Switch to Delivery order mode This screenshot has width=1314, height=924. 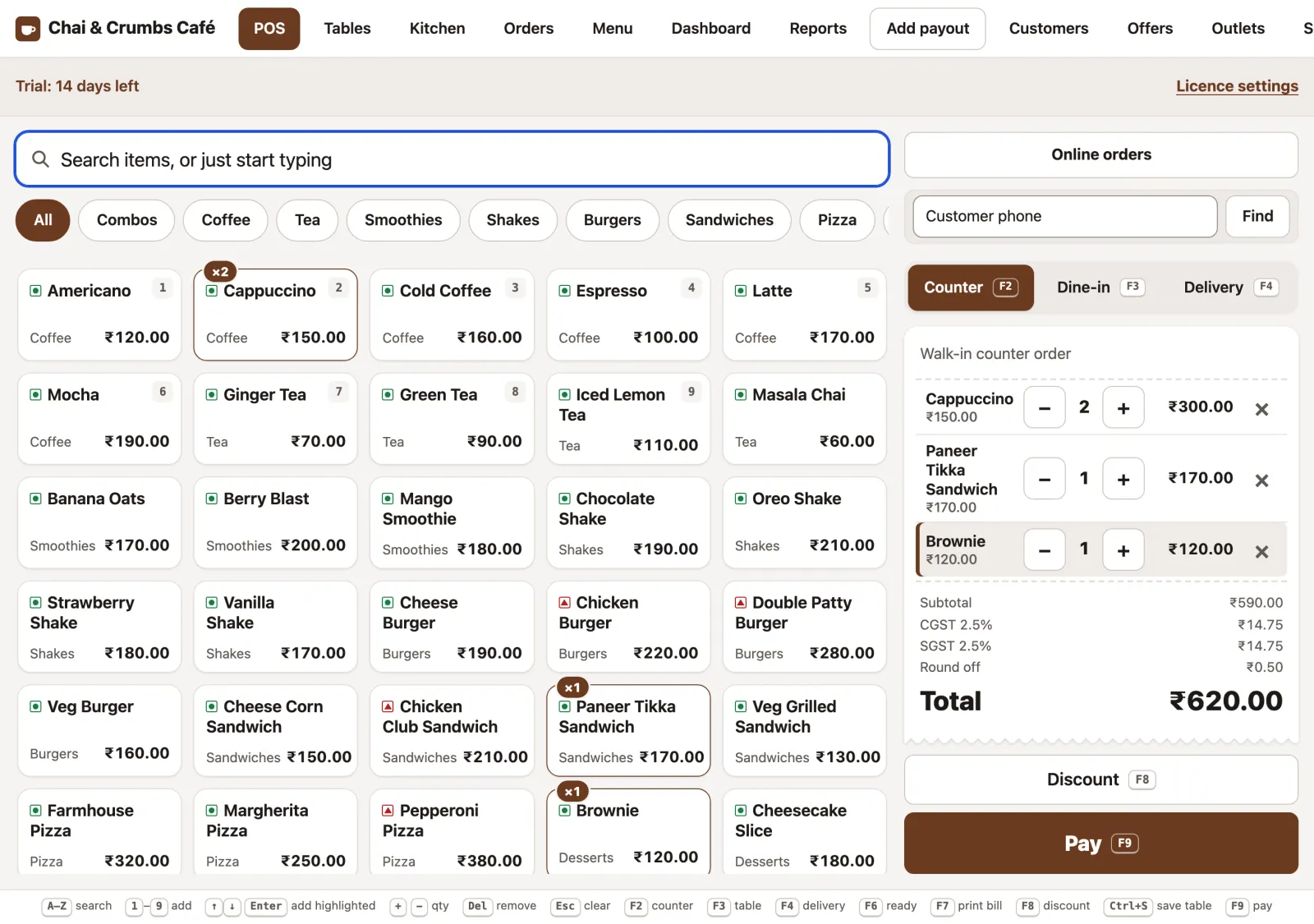1230,287
